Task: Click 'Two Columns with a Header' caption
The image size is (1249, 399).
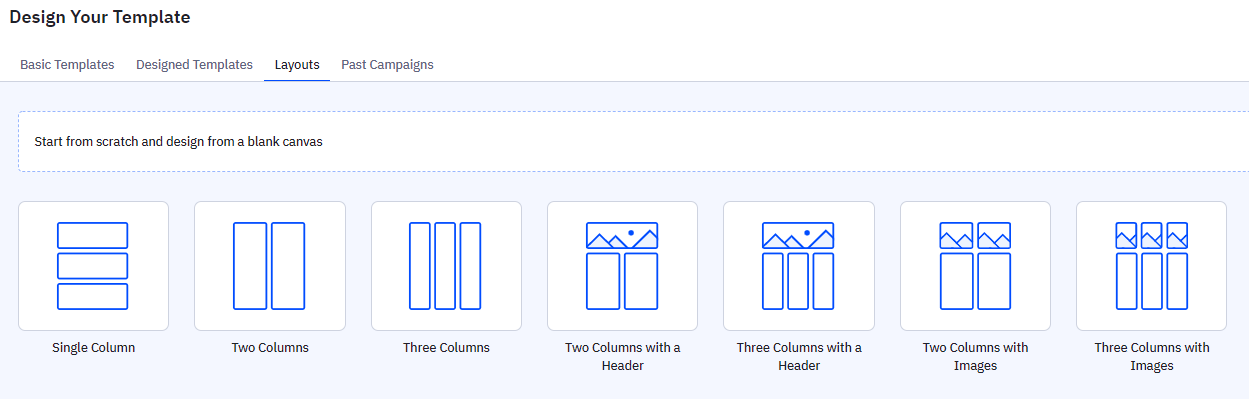Action: [x=622, y=357]
